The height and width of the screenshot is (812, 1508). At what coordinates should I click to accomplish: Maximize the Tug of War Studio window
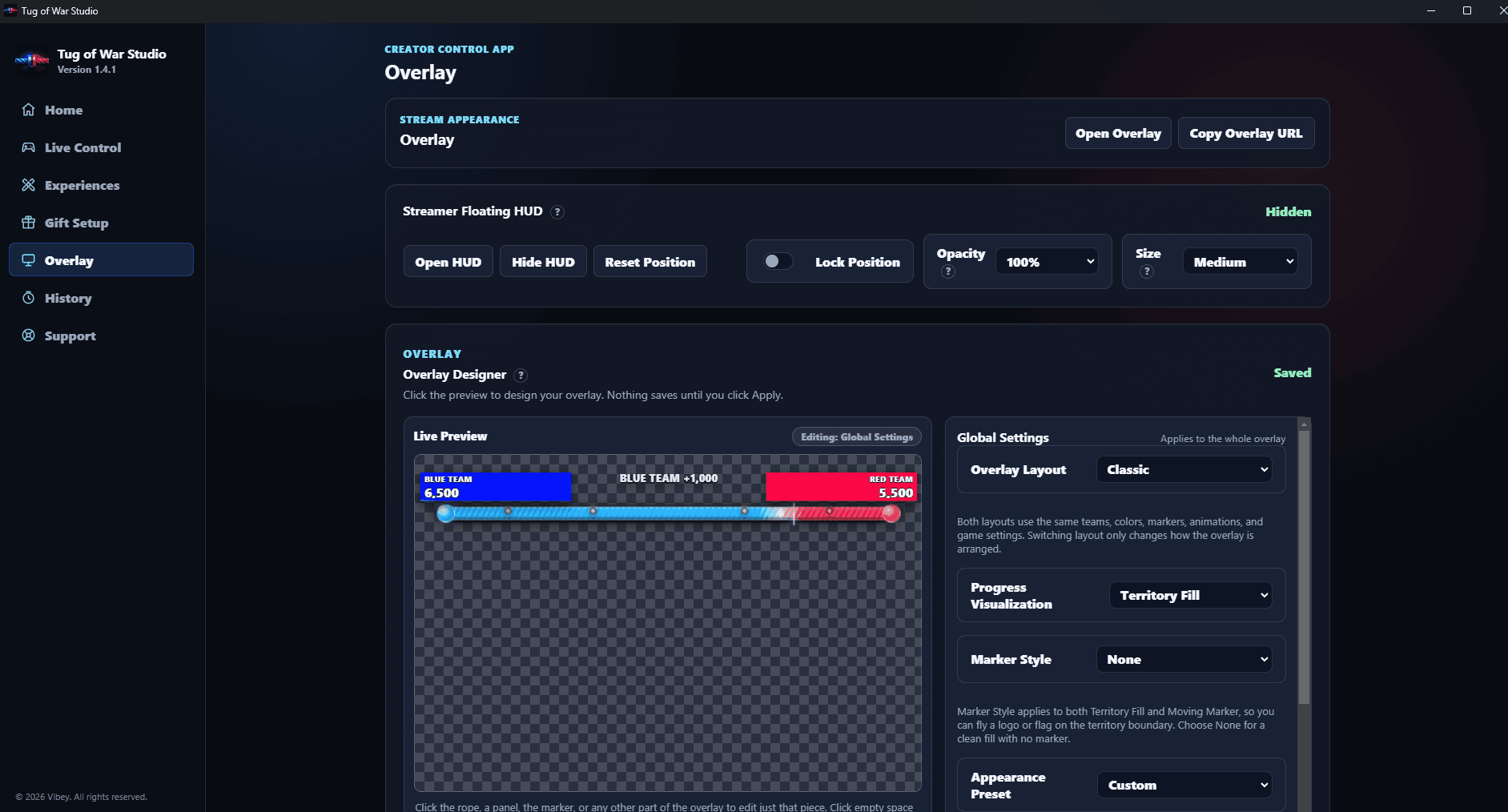click(1467, 10)
